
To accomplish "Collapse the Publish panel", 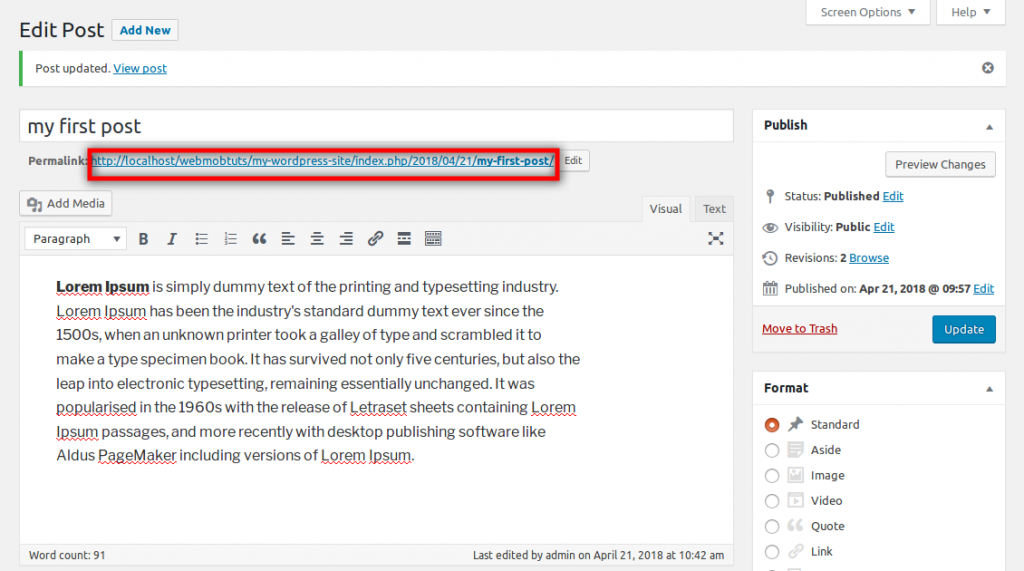I will click(989, 126).
